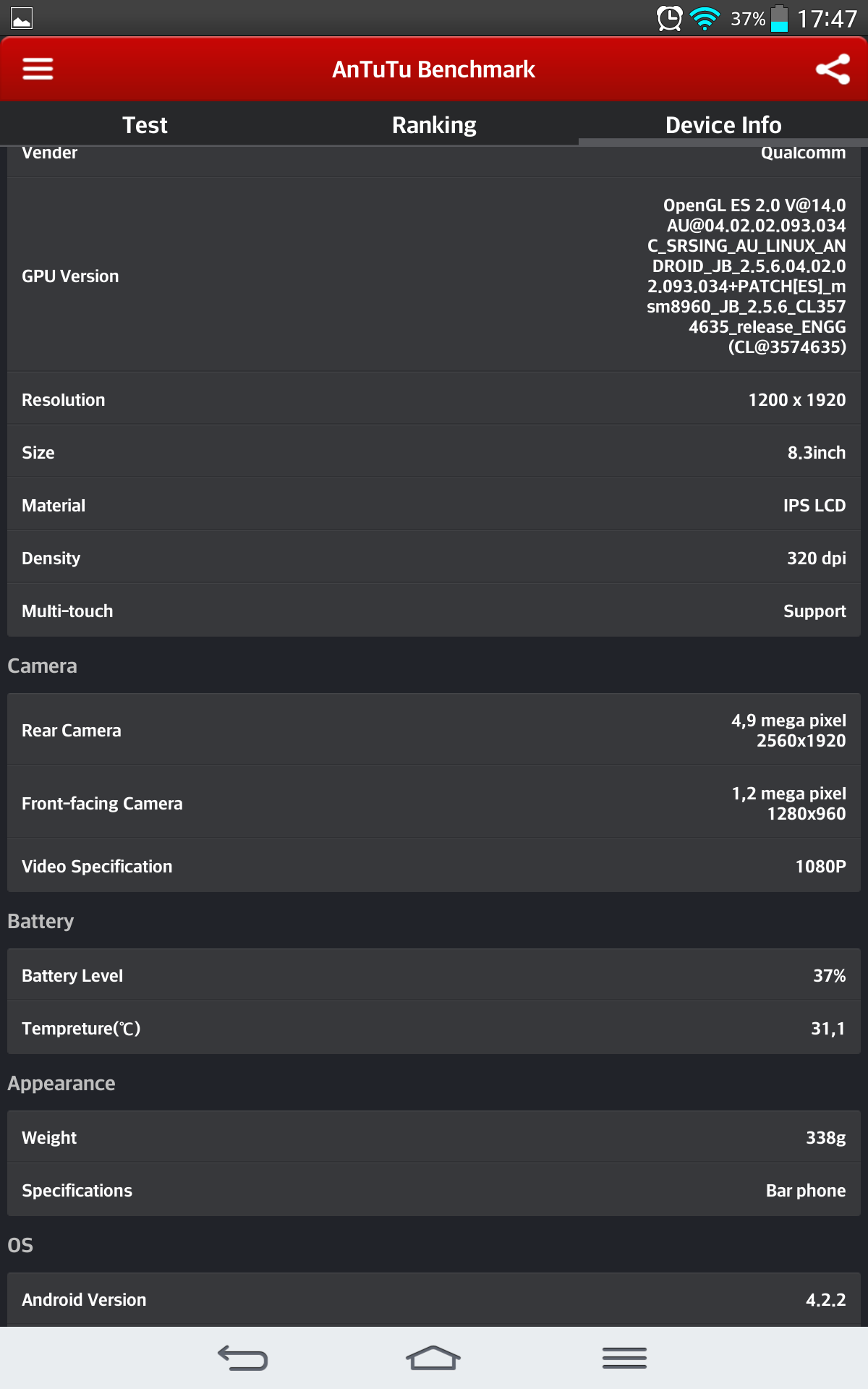This screenshot has height=1389, width=868.
Task: Tap the share icon in the header
Action: 833,69
